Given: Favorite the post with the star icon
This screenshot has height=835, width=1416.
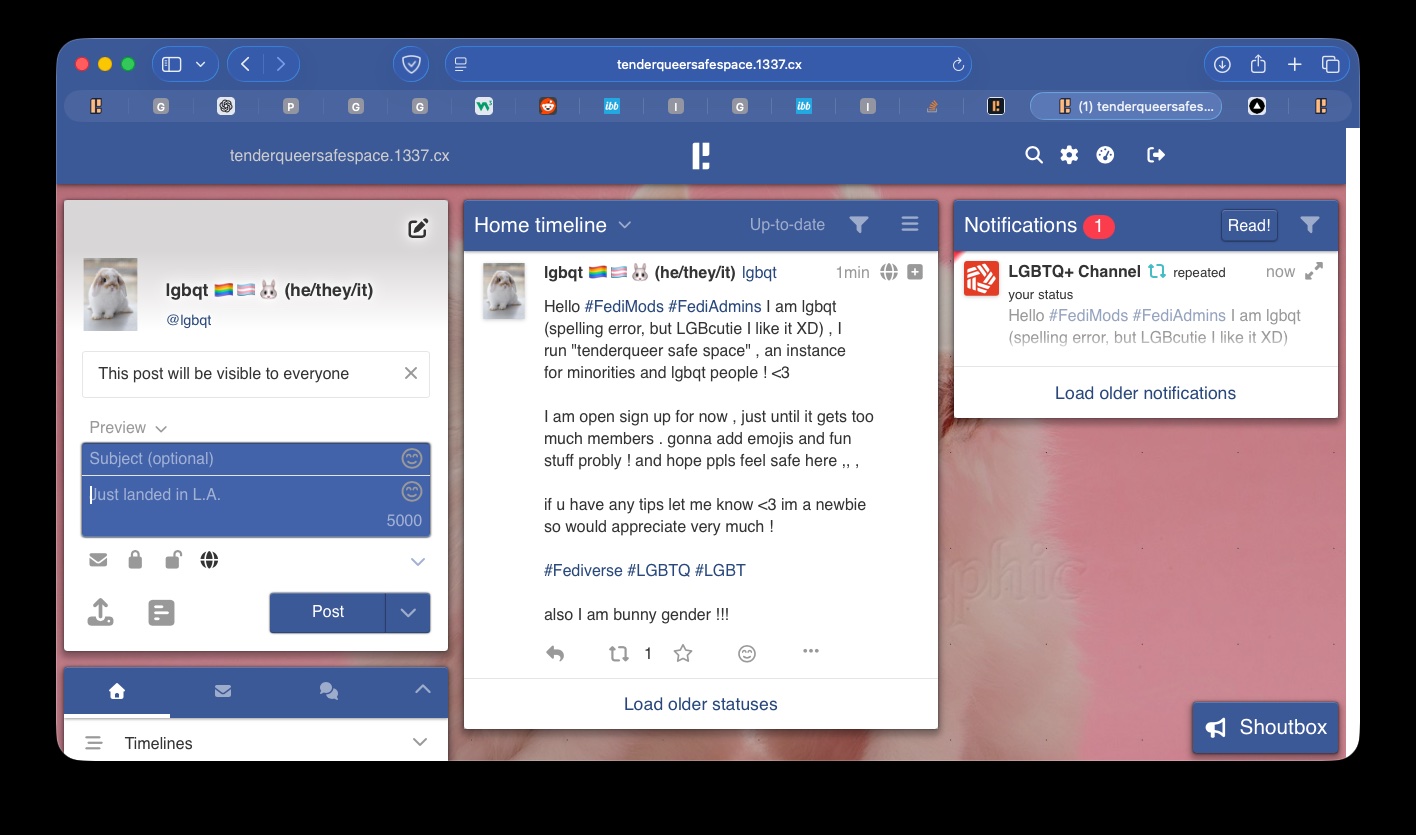Looking at the screenshot, I should 683,653.
